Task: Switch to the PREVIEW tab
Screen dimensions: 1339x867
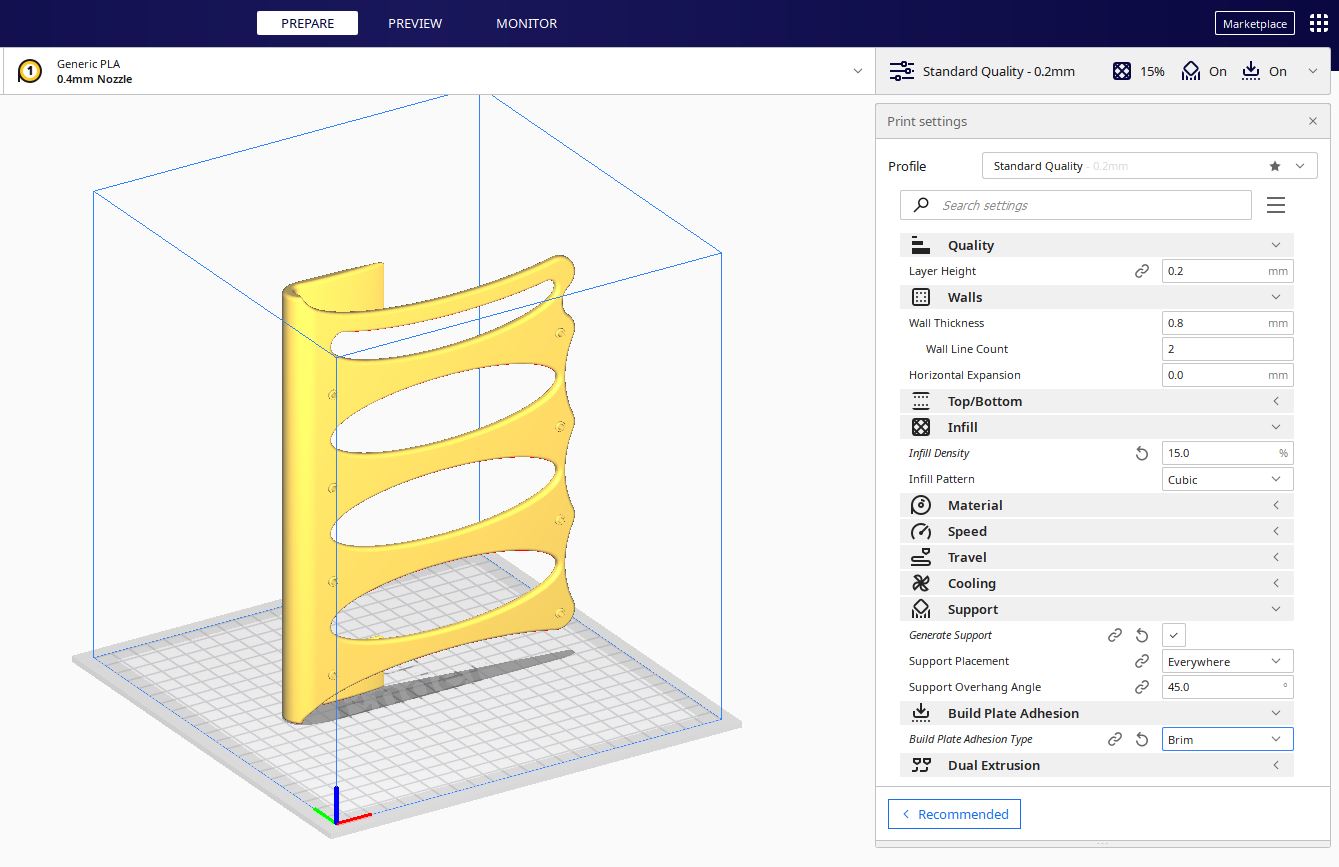Action: [x=415, y=23]
